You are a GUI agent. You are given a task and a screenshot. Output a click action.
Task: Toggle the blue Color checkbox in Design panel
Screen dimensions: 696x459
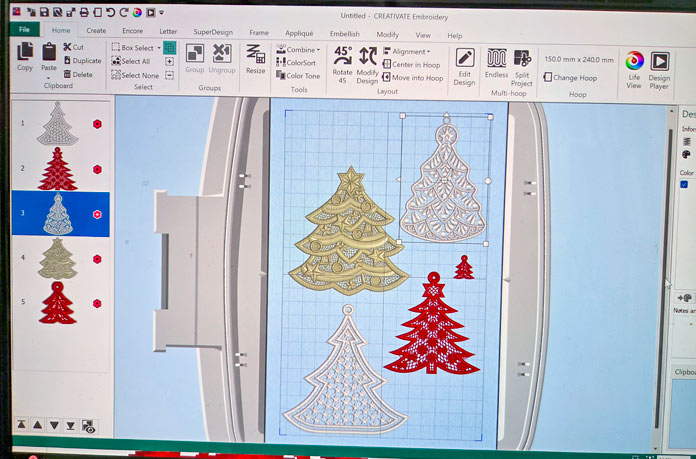[x=684, y=184]
